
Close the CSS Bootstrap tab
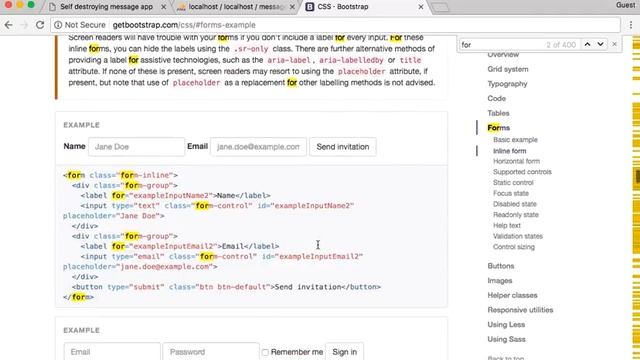tap(421, 7)
